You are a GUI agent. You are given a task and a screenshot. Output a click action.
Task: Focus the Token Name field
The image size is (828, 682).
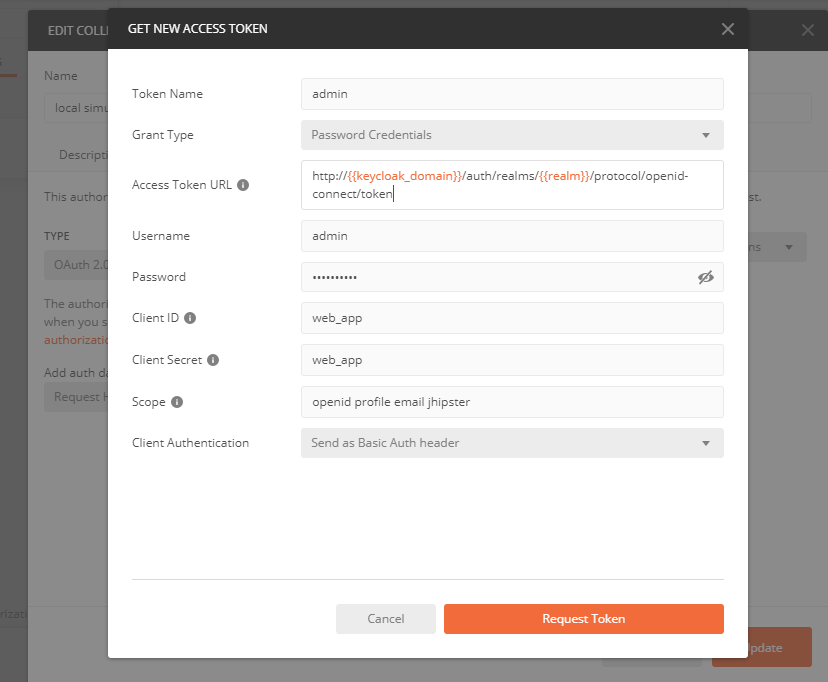(x=512, y=94)
